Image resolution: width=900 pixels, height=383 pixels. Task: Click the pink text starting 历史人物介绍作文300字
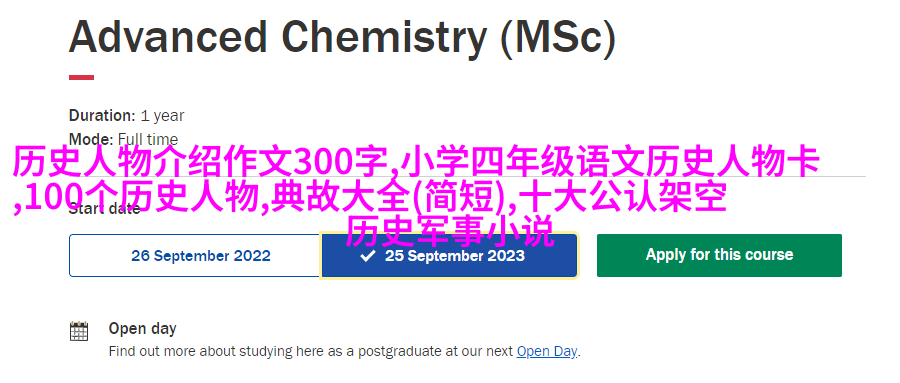(201, 163)
